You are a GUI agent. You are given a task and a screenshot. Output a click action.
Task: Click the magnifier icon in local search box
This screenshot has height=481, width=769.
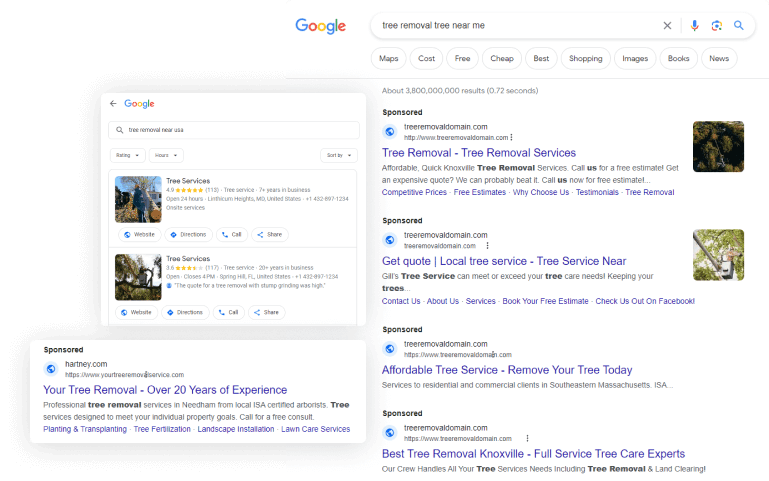(119, 130)
